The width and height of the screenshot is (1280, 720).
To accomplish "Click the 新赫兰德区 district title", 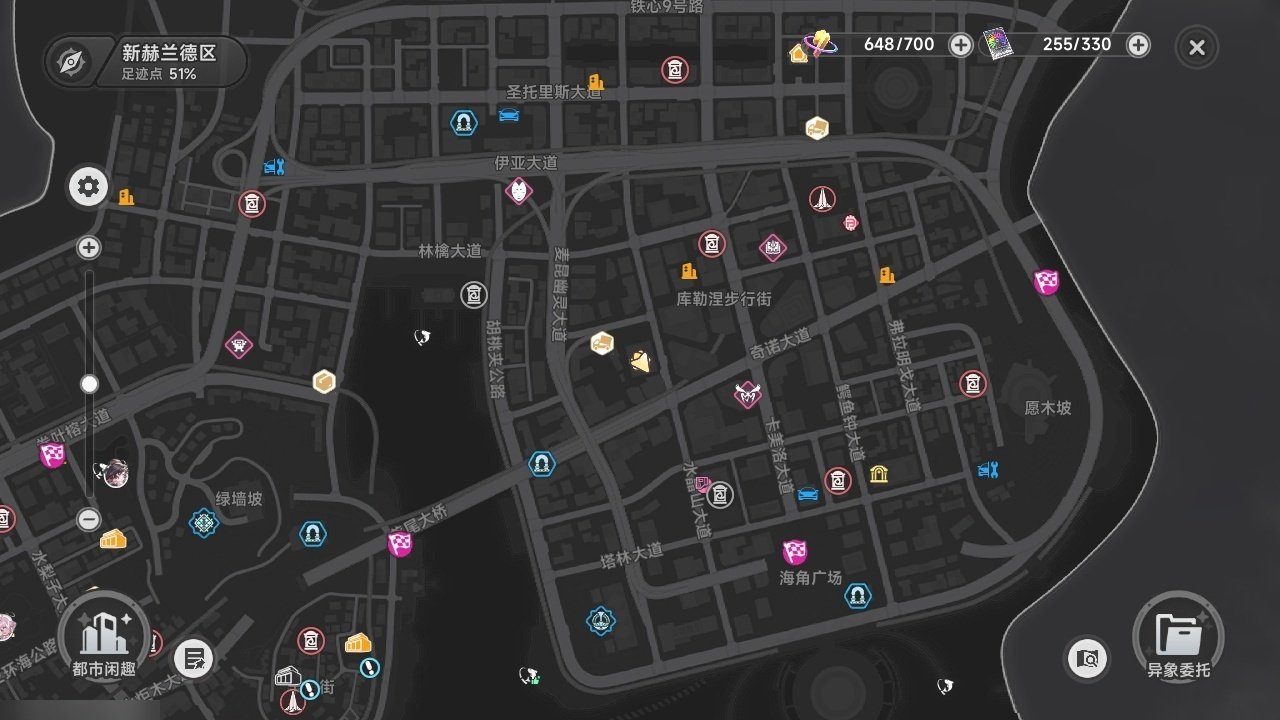I will 169,53.
